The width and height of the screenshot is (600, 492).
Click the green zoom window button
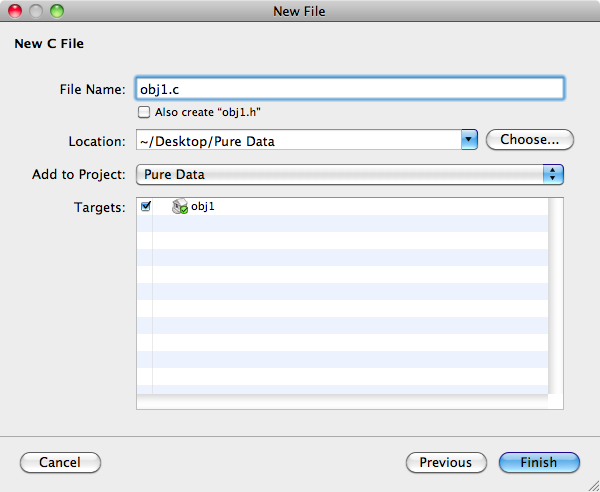pyautogui.click(x=57, y=11)
